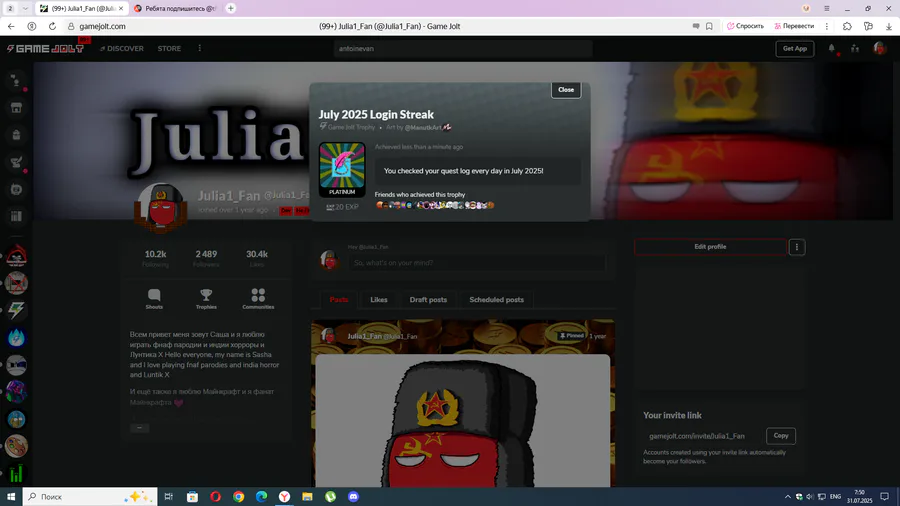Switch to the Draft posts tab
Image resolution: width=900 pixels, height=506 pixels.
[428, 299]
